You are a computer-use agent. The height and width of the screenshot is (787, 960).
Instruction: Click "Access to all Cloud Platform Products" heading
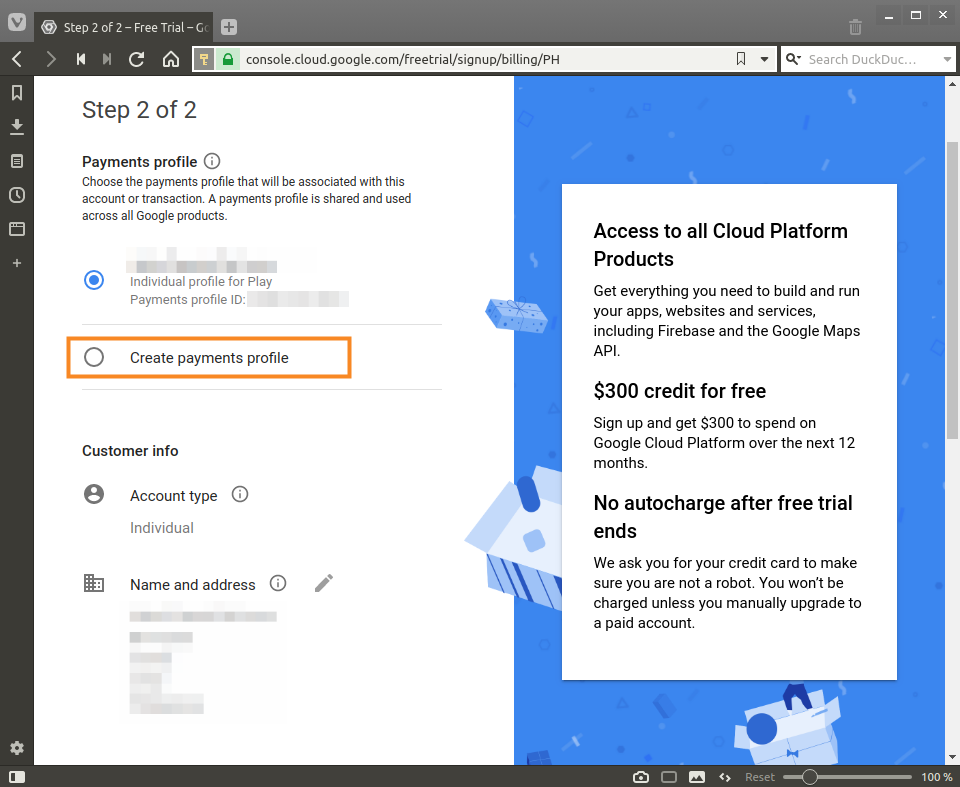pyautogui.click(x=721, y=245)
